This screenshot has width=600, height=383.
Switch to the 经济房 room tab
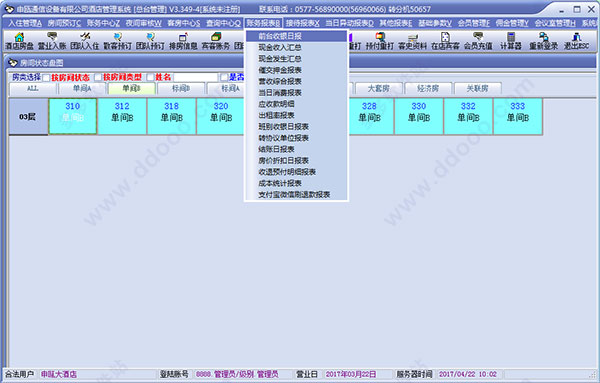click(428, 88)
